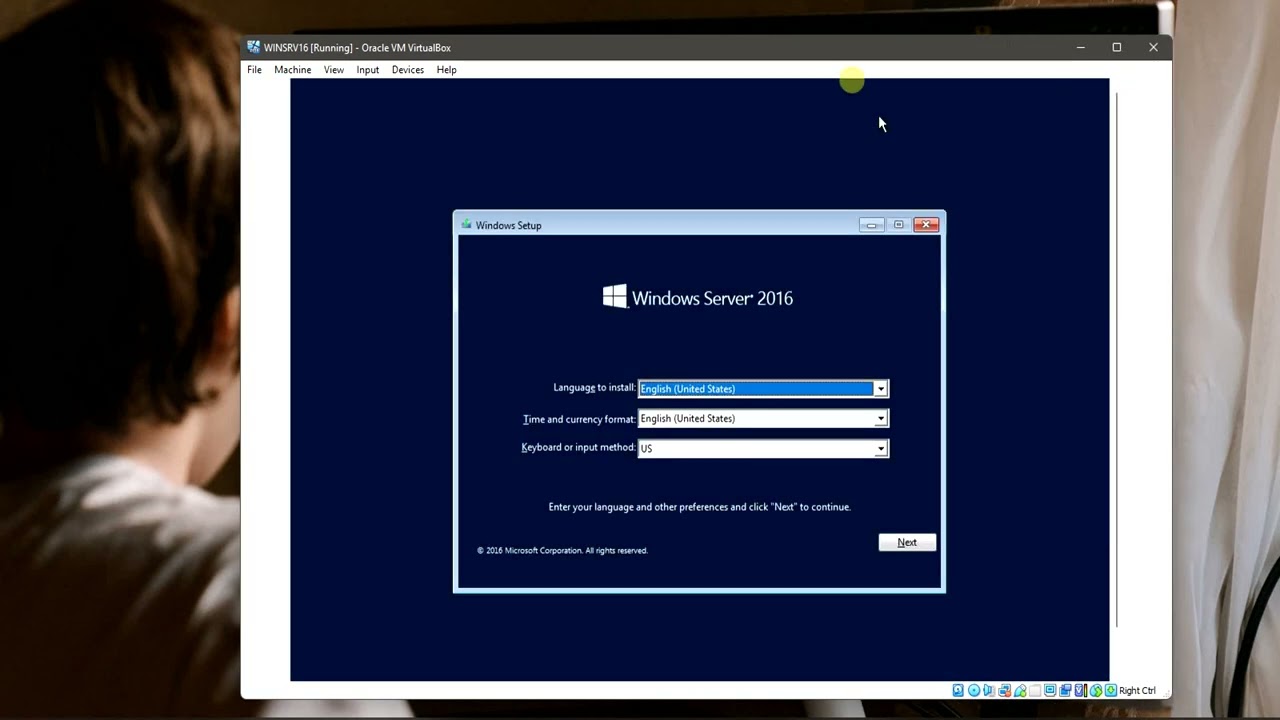Select the highlighted English (United States) language field
This screenshot has height=720, width=1280.
tap(763, 388)
